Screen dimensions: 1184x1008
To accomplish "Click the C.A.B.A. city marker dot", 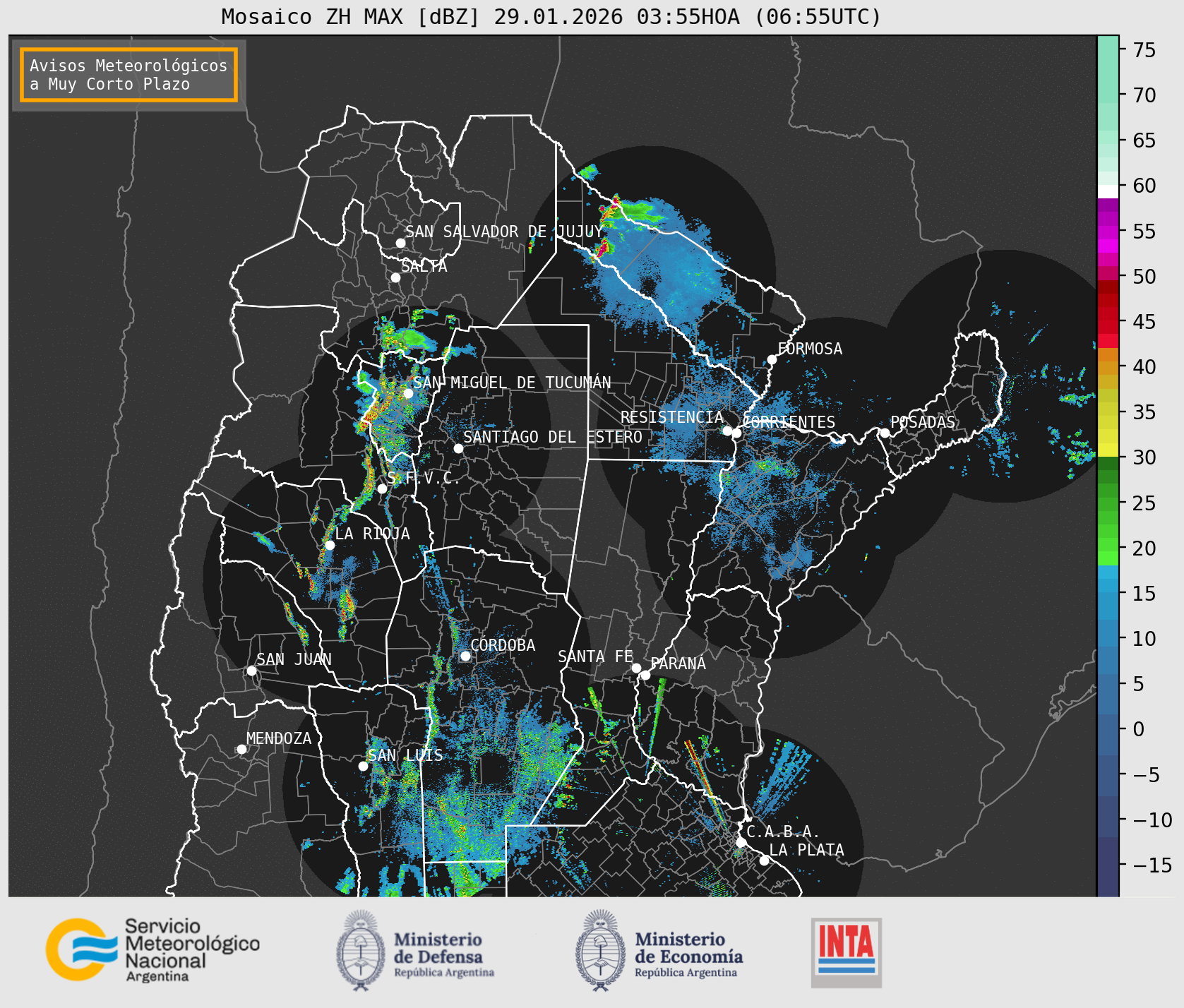I will click(x=741, y=842).
